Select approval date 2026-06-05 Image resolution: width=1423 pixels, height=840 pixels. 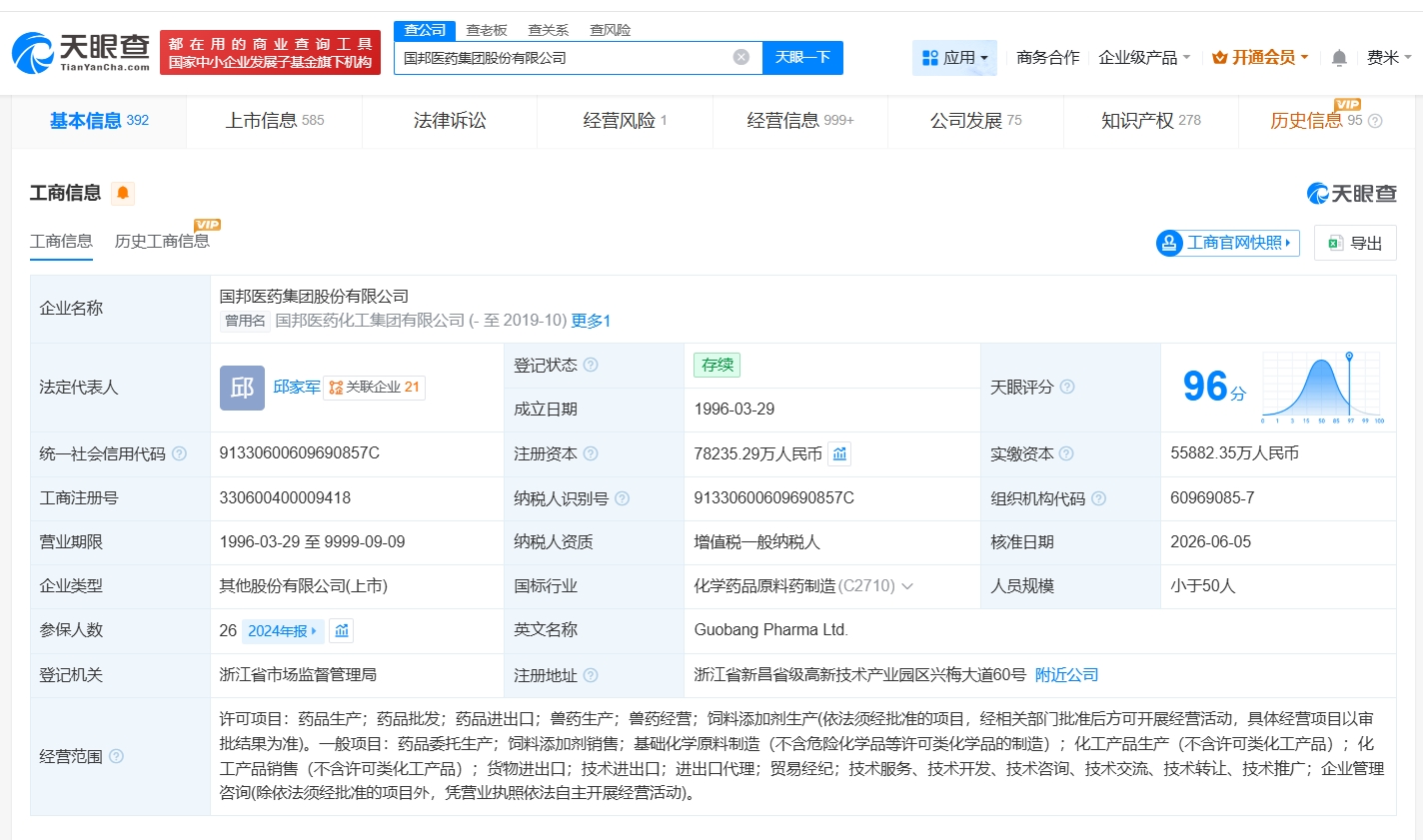pos(1211,542)
